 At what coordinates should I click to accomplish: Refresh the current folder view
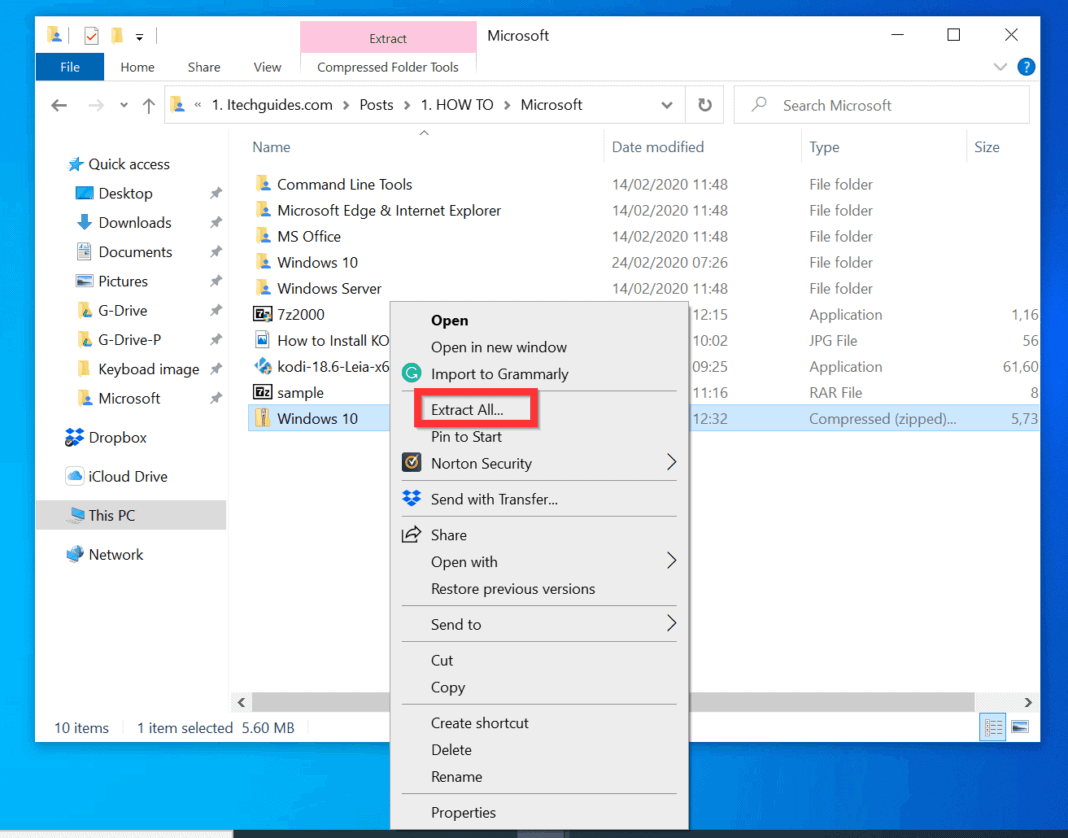[705, 105]
